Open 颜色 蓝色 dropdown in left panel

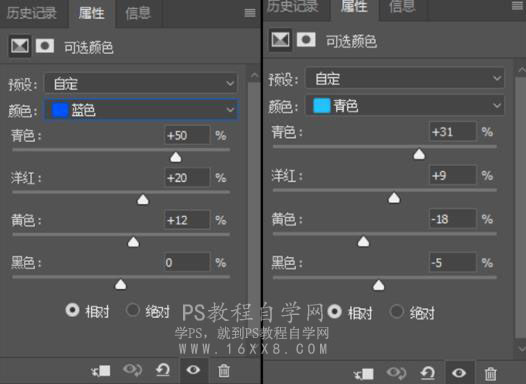141,109
